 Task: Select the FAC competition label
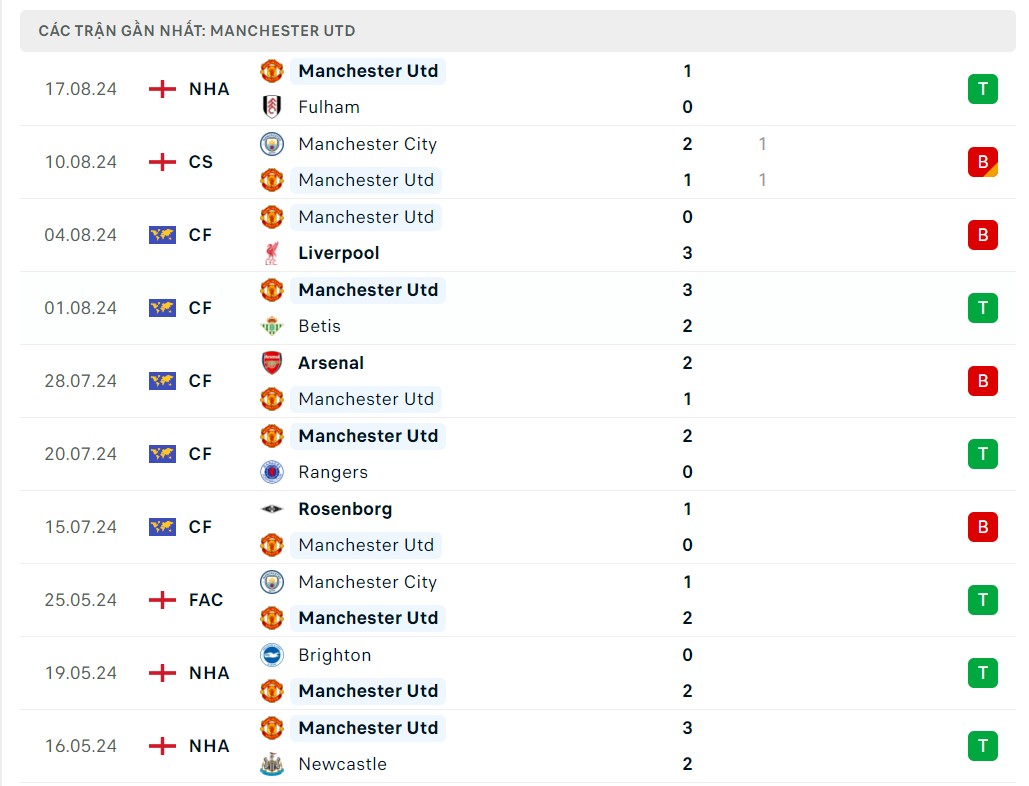206,600
